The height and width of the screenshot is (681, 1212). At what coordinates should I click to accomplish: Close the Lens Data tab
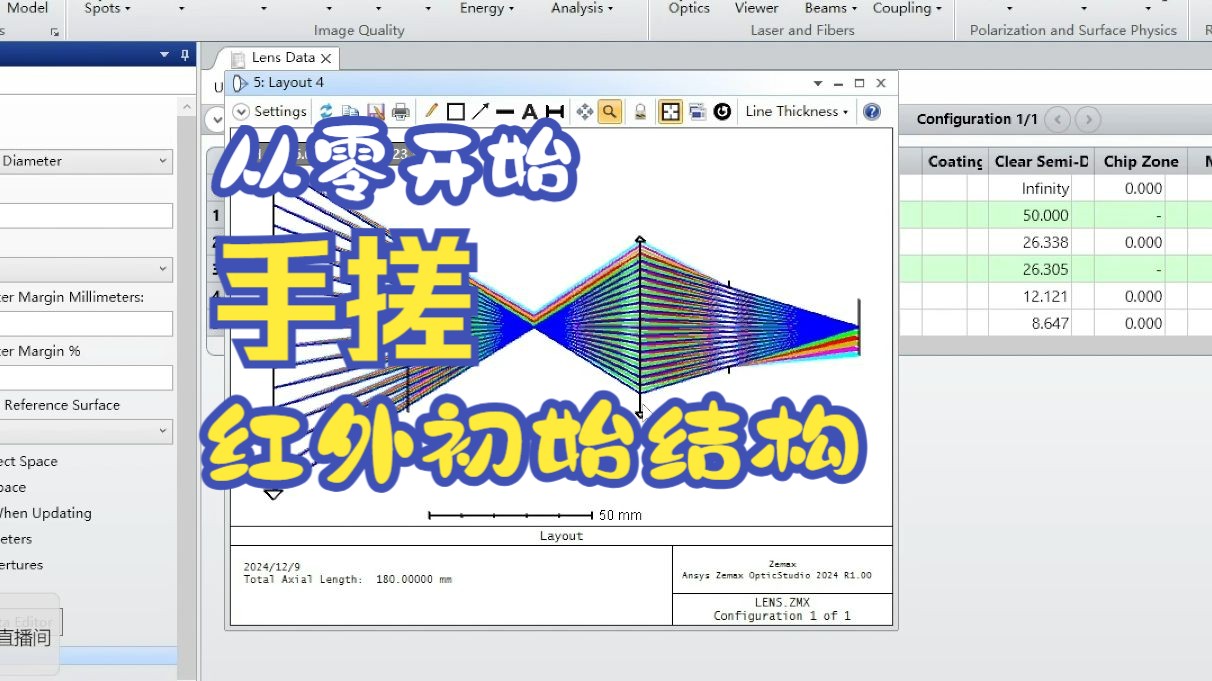(x=326, y=58)
